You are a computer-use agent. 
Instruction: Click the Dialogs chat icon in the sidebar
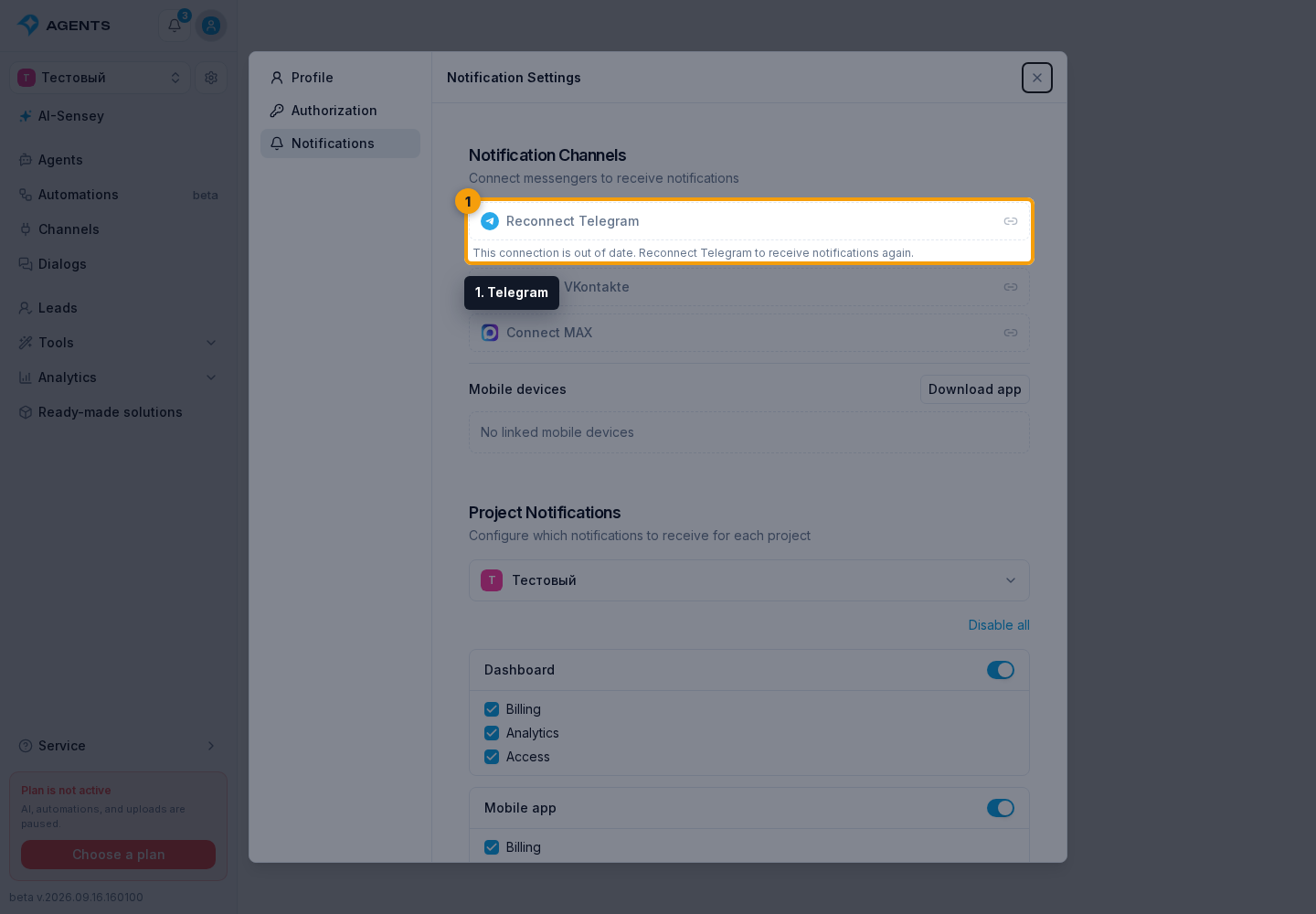pyautogui.click(x=26, y=264)
